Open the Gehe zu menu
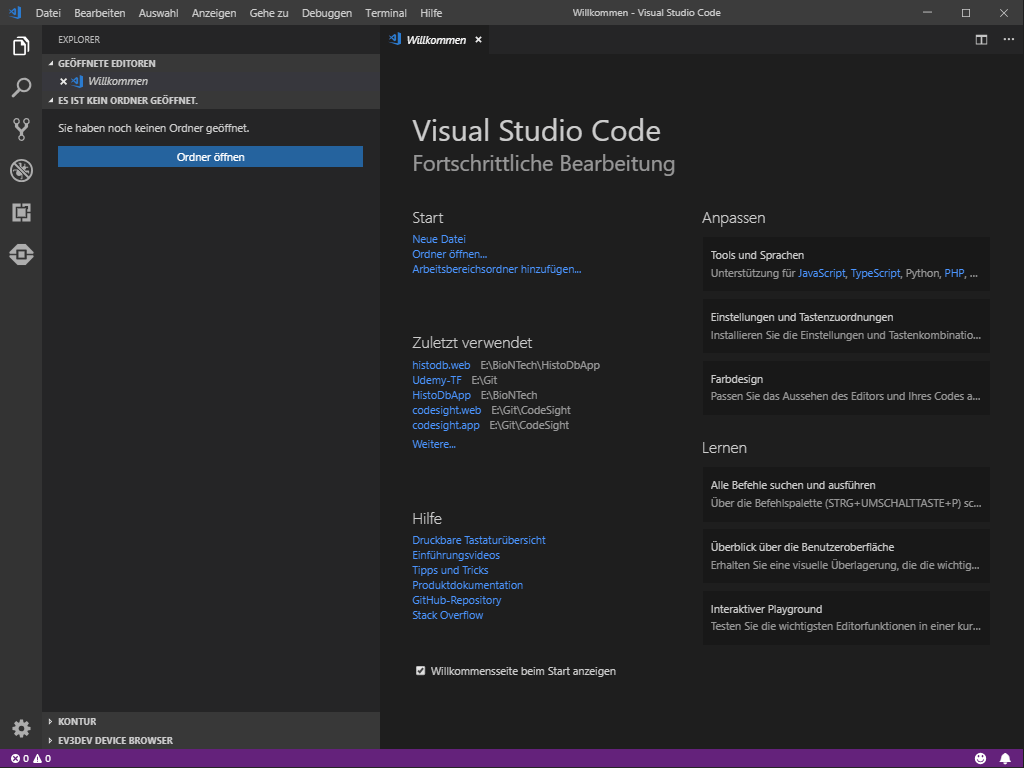This screenshot has width=1024, height=768. click(x=268, y=13)
